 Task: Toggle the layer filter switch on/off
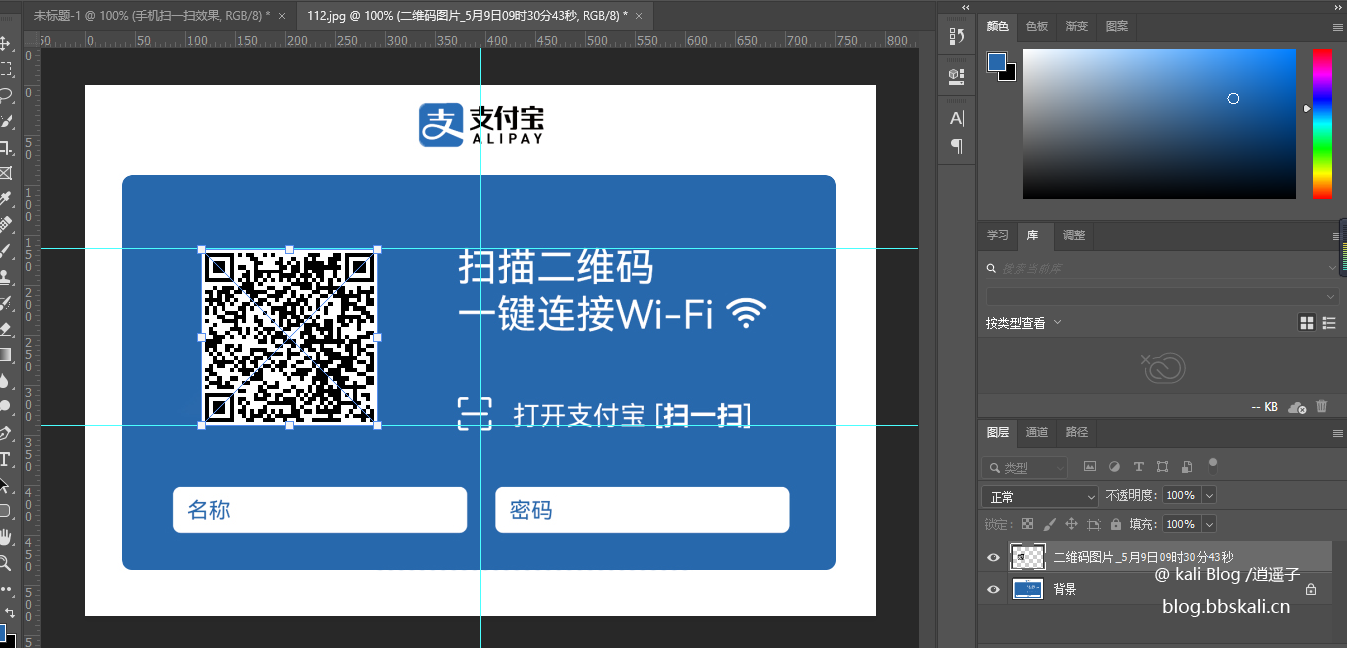point(1213,465)
